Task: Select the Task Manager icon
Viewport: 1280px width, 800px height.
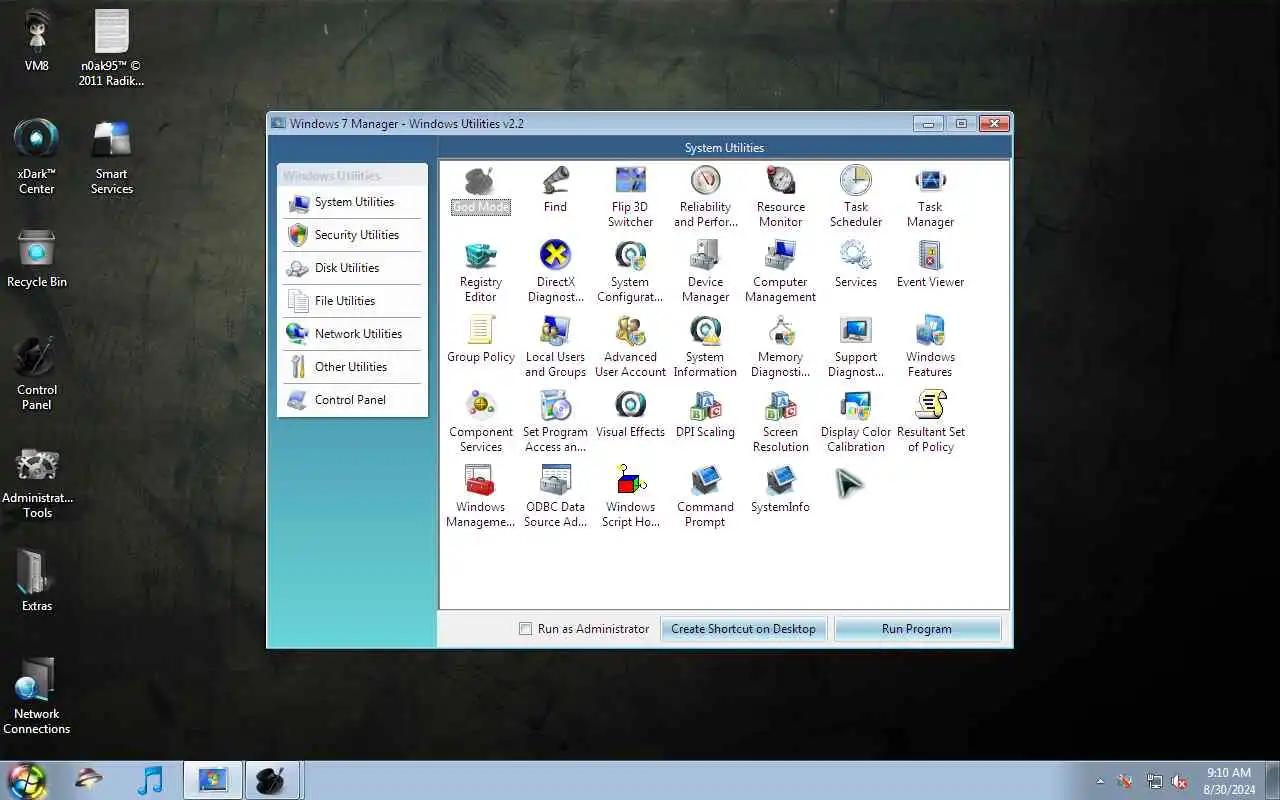Action: 930,181
